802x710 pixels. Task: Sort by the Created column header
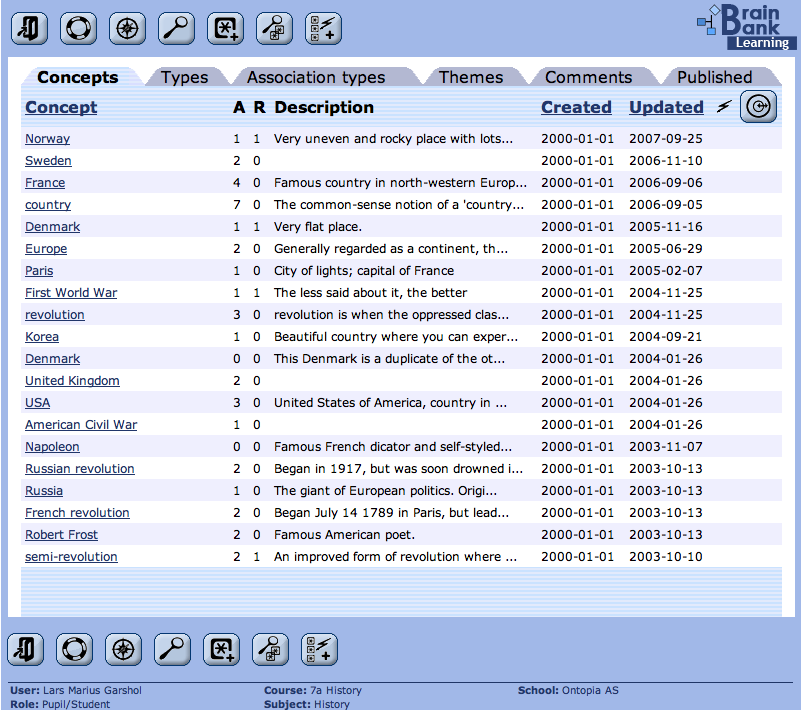(x=576, y=107)
